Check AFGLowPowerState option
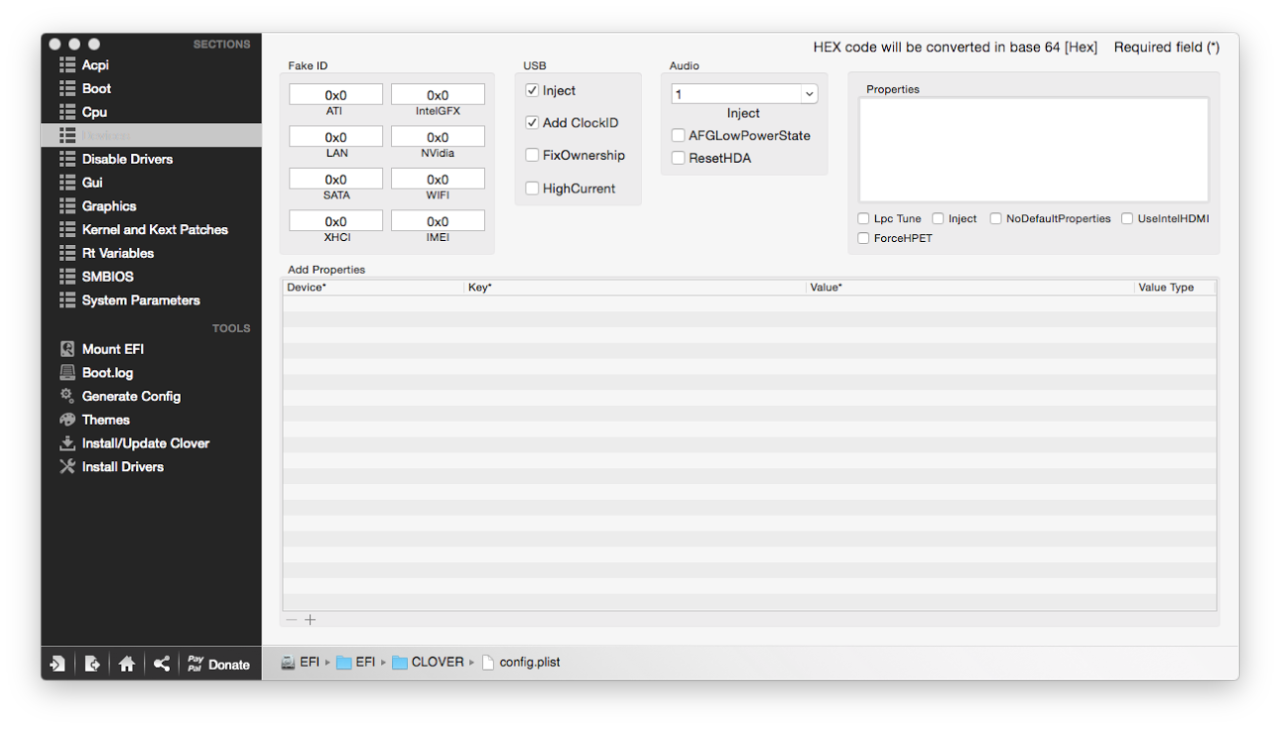This screenshot has width=1280, height=729. [678, 135]
